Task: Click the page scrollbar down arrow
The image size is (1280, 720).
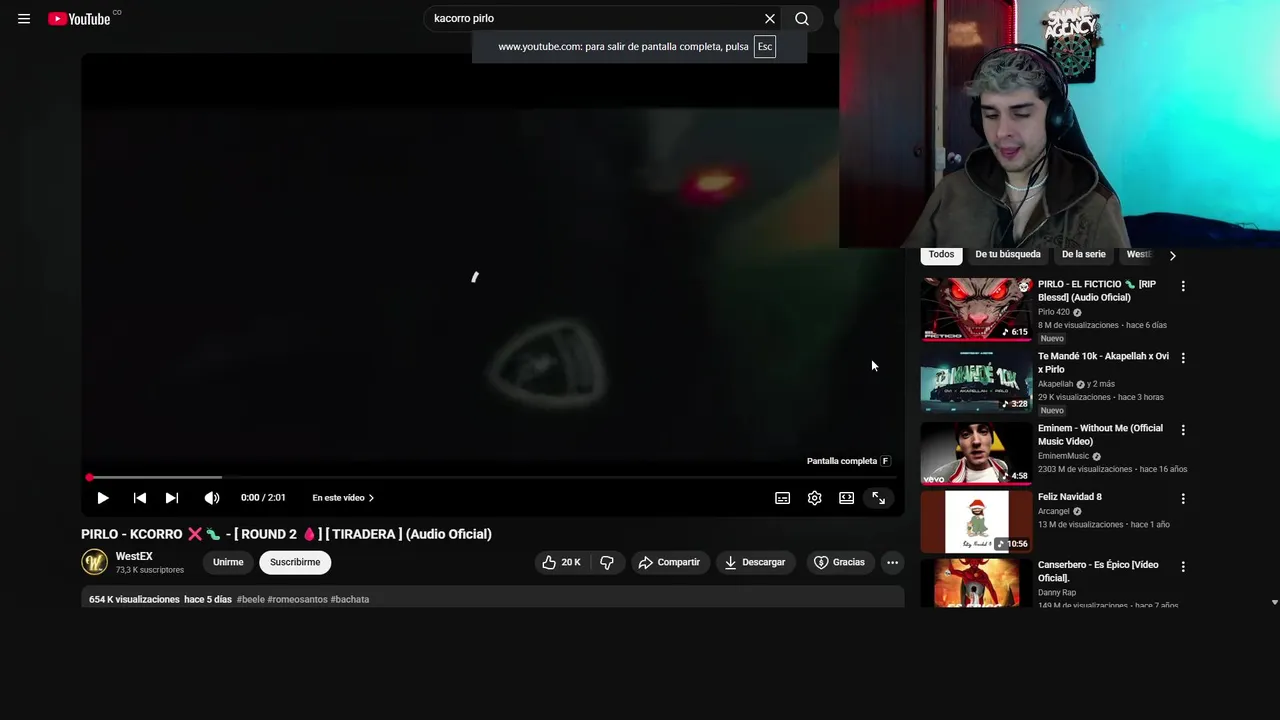Action: (x=1274, y=603)
